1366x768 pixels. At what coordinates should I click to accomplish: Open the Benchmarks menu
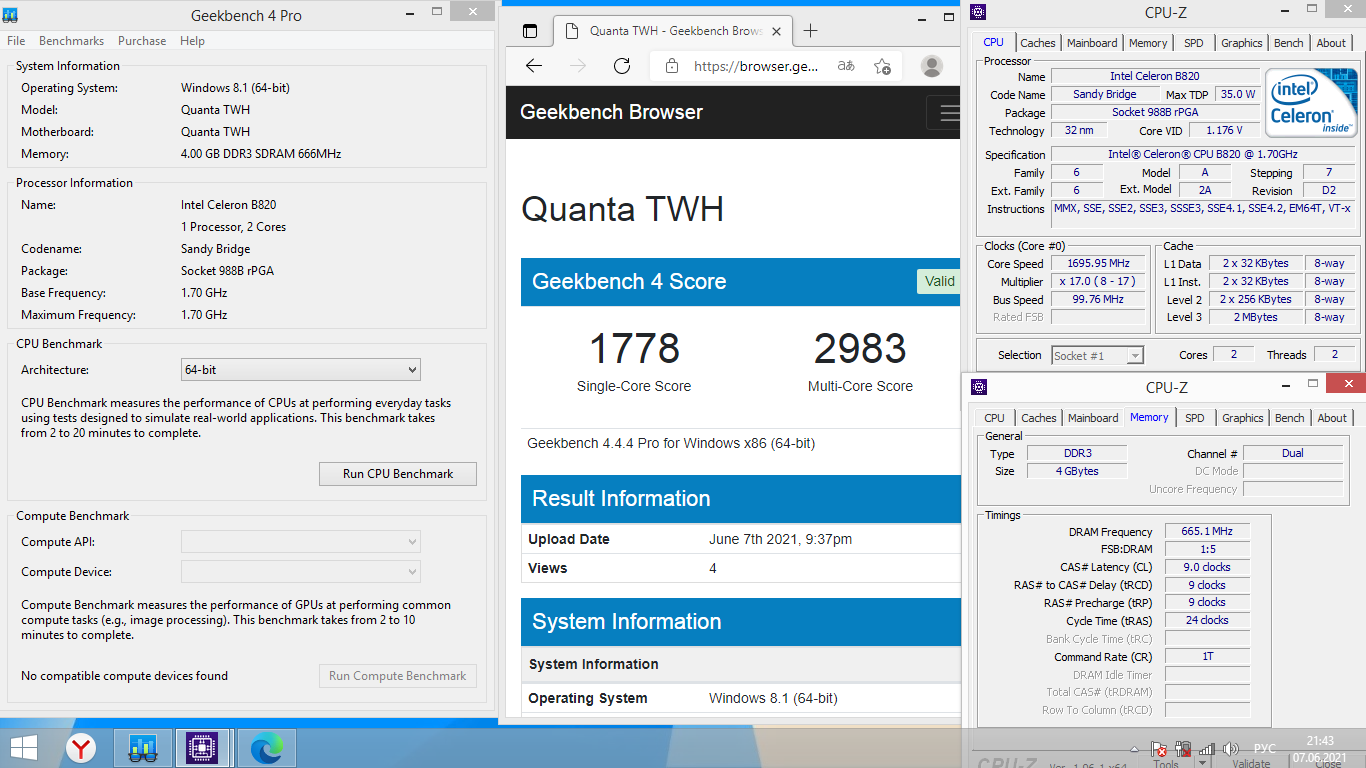tap(71, 41)
